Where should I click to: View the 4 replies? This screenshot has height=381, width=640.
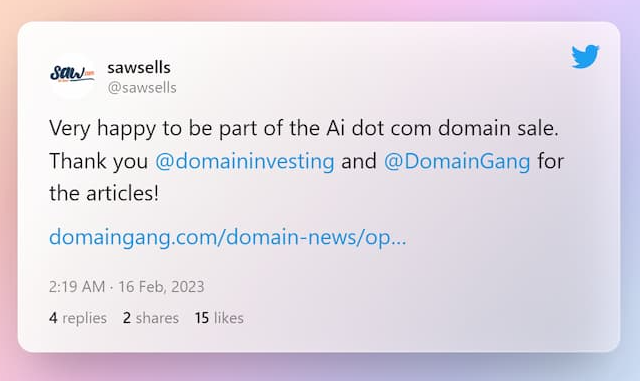coord(78,318)
